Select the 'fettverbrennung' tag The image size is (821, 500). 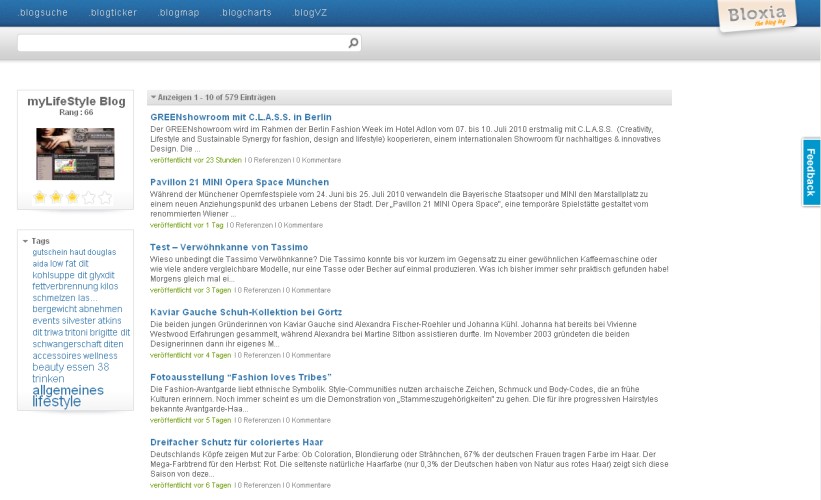pyautogui.click(x=65, y=286)
